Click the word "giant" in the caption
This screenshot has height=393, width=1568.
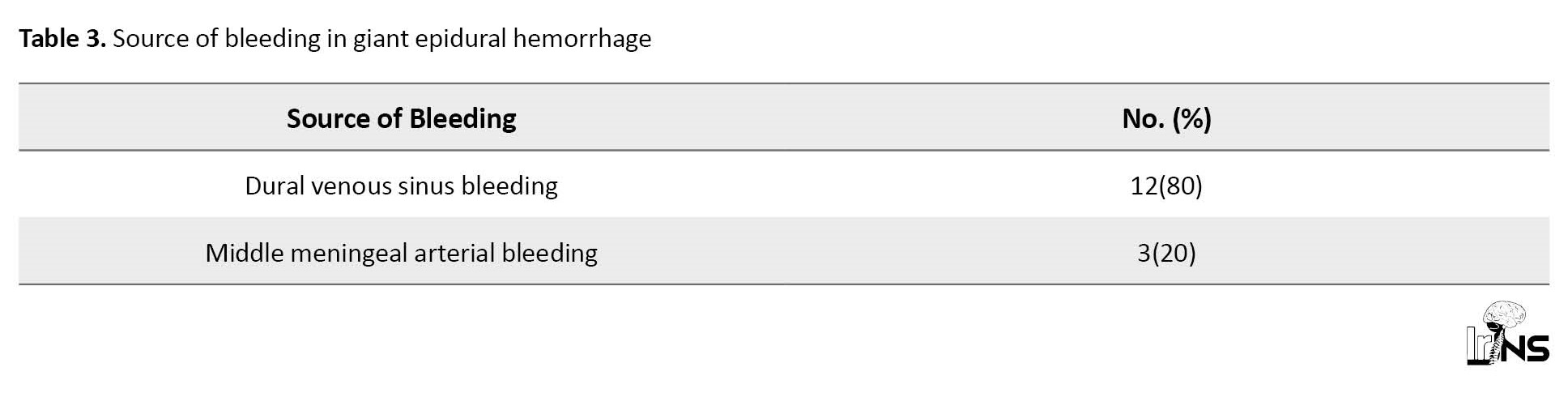(x=381, y=39)
